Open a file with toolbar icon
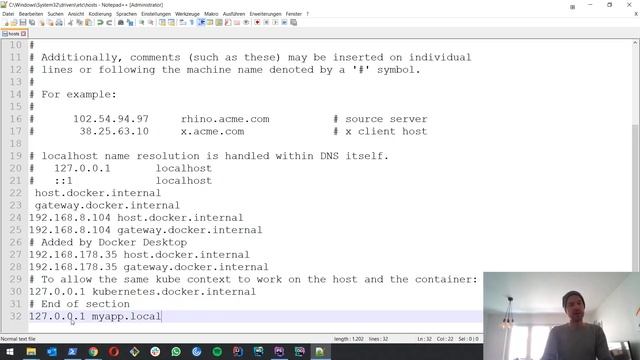The image size is (640, 360). pos(14,22)
